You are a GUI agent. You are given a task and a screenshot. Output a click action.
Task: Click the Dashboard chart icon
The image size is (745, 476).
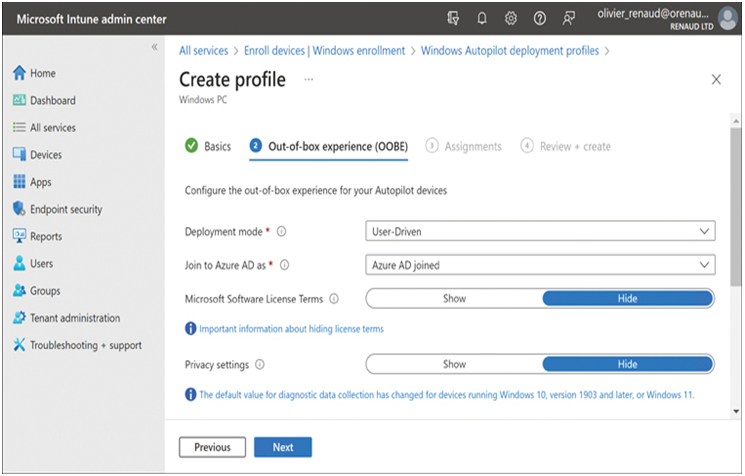point(19,100)
